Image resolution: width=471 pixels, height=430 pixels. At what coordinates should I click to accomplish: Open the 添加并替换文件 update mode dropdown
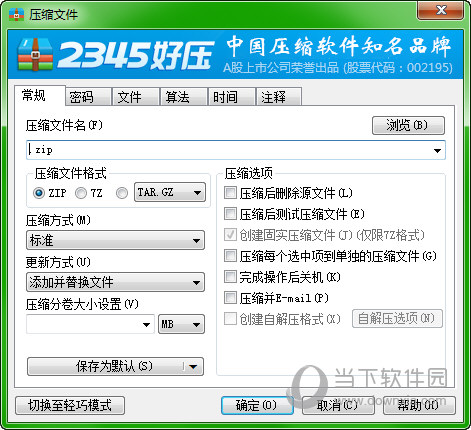click(115, 282)
